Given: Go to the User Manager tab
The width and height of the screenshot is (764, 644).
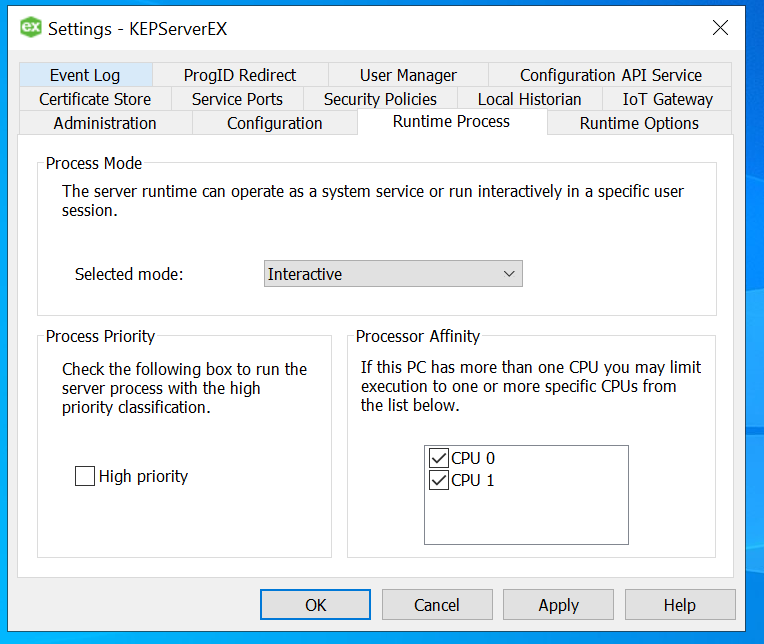Looking at the screenshot, I should click(x=408, y=75).
